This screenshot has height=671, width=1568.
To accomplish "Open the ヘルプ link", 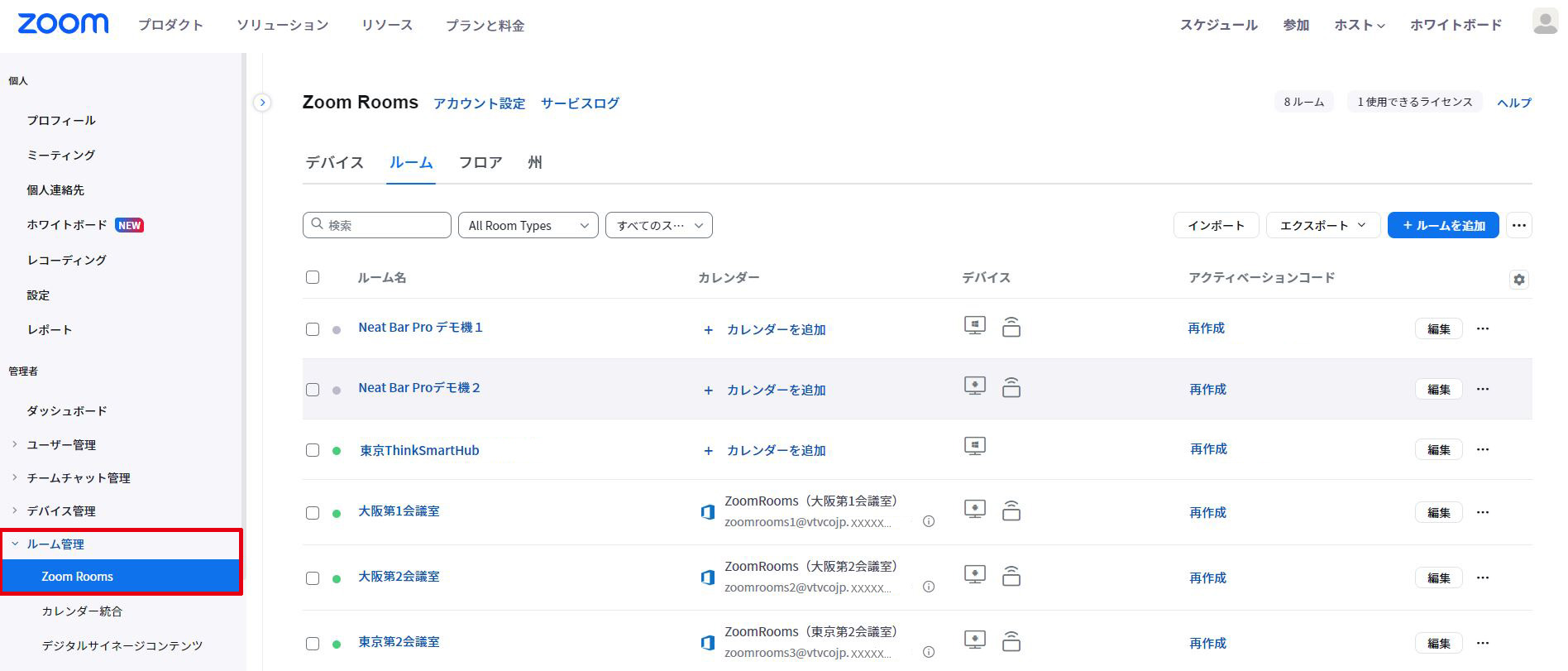I will coord(1514,103).
